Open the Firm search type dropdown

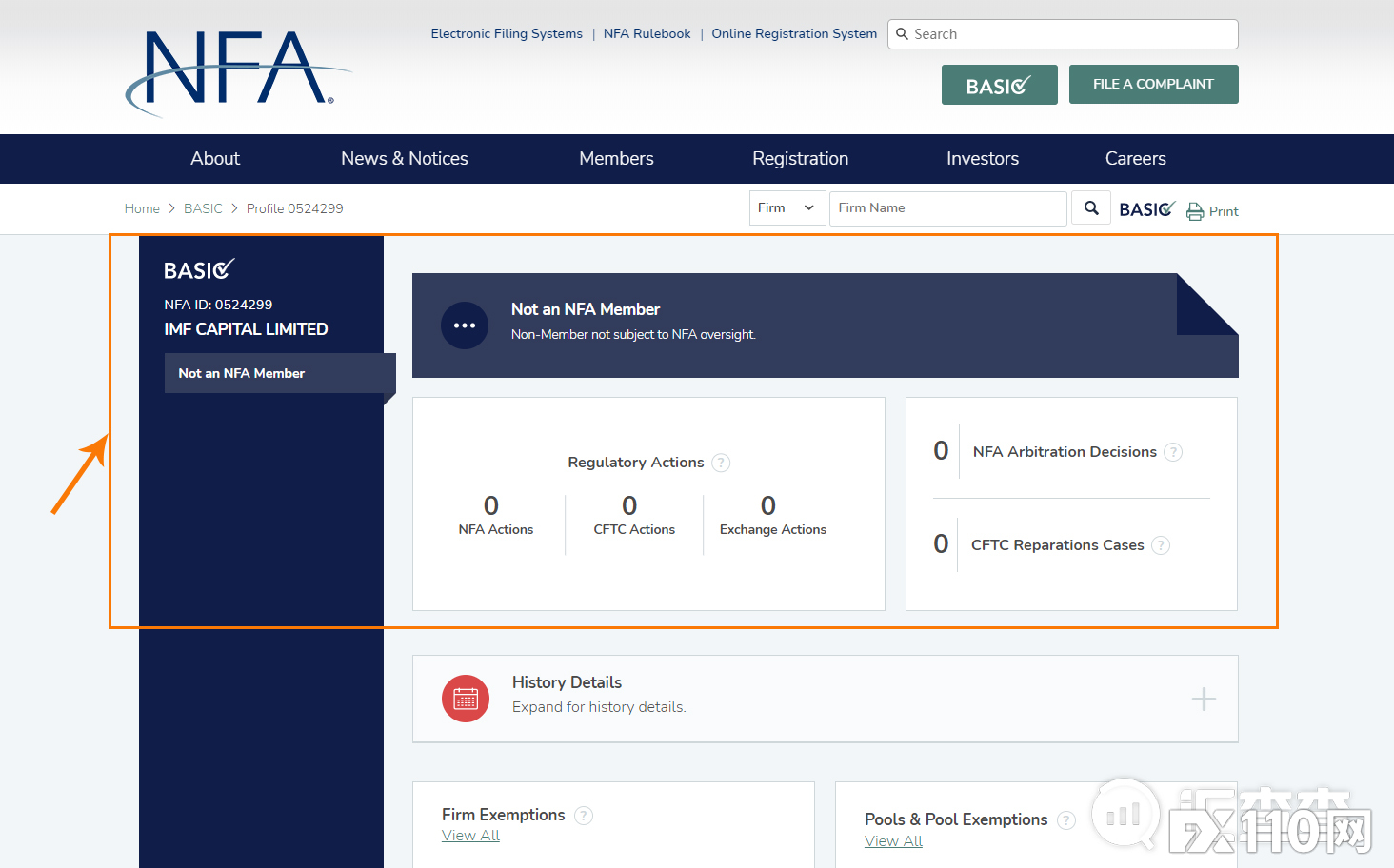pyautogui.click(x=787, y=208)
